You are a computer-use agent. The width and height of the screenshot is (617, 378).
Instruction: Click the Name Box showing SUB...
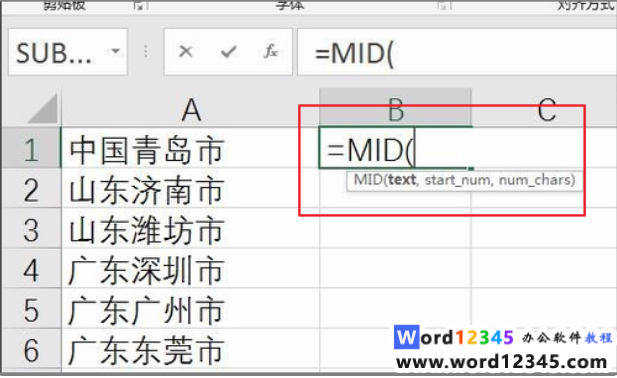click(x=68, y=52)
